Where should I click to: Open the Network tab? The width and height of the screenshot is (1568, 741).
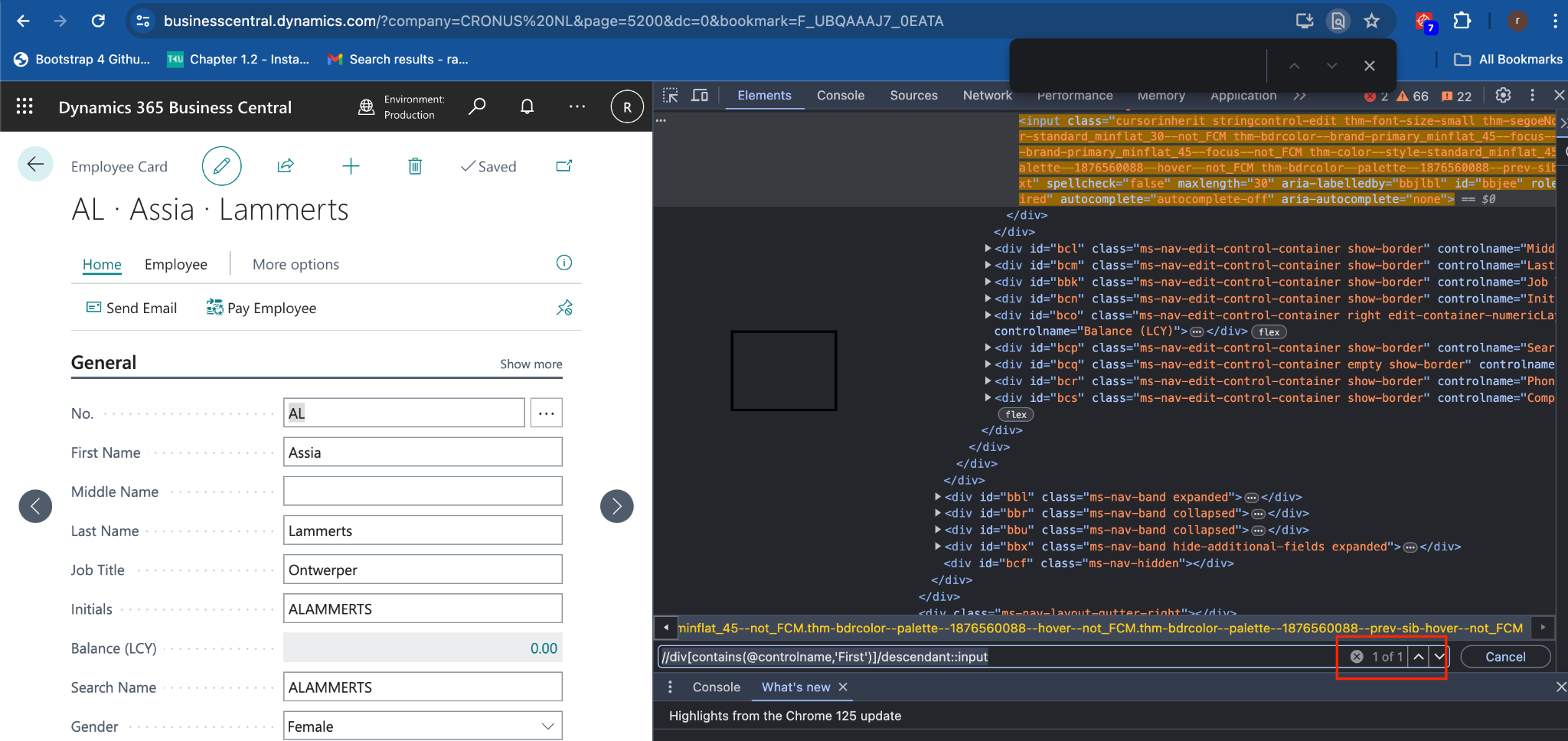tap(987, 95)
